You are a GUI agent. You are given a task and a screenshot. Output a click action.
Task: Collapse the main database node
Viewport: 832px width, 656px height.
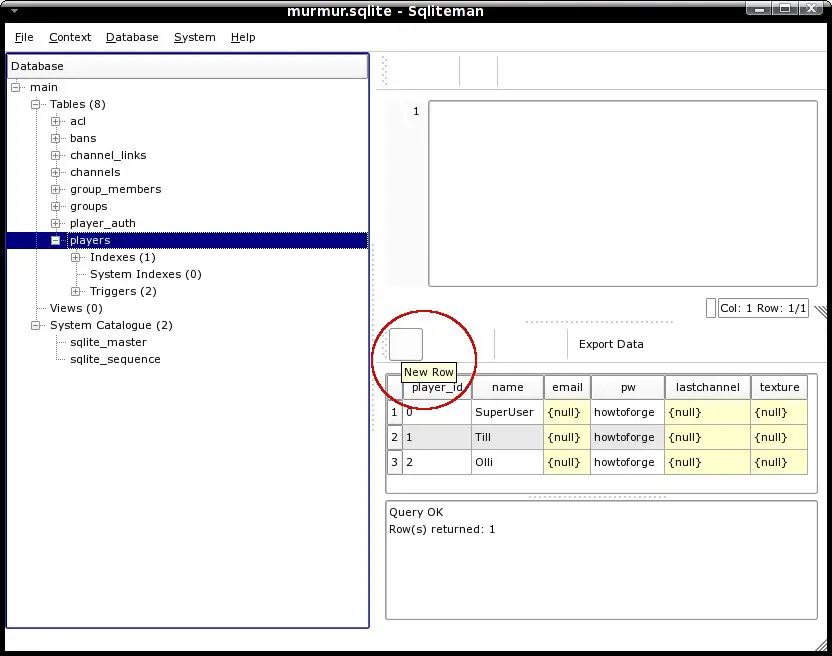16,87
